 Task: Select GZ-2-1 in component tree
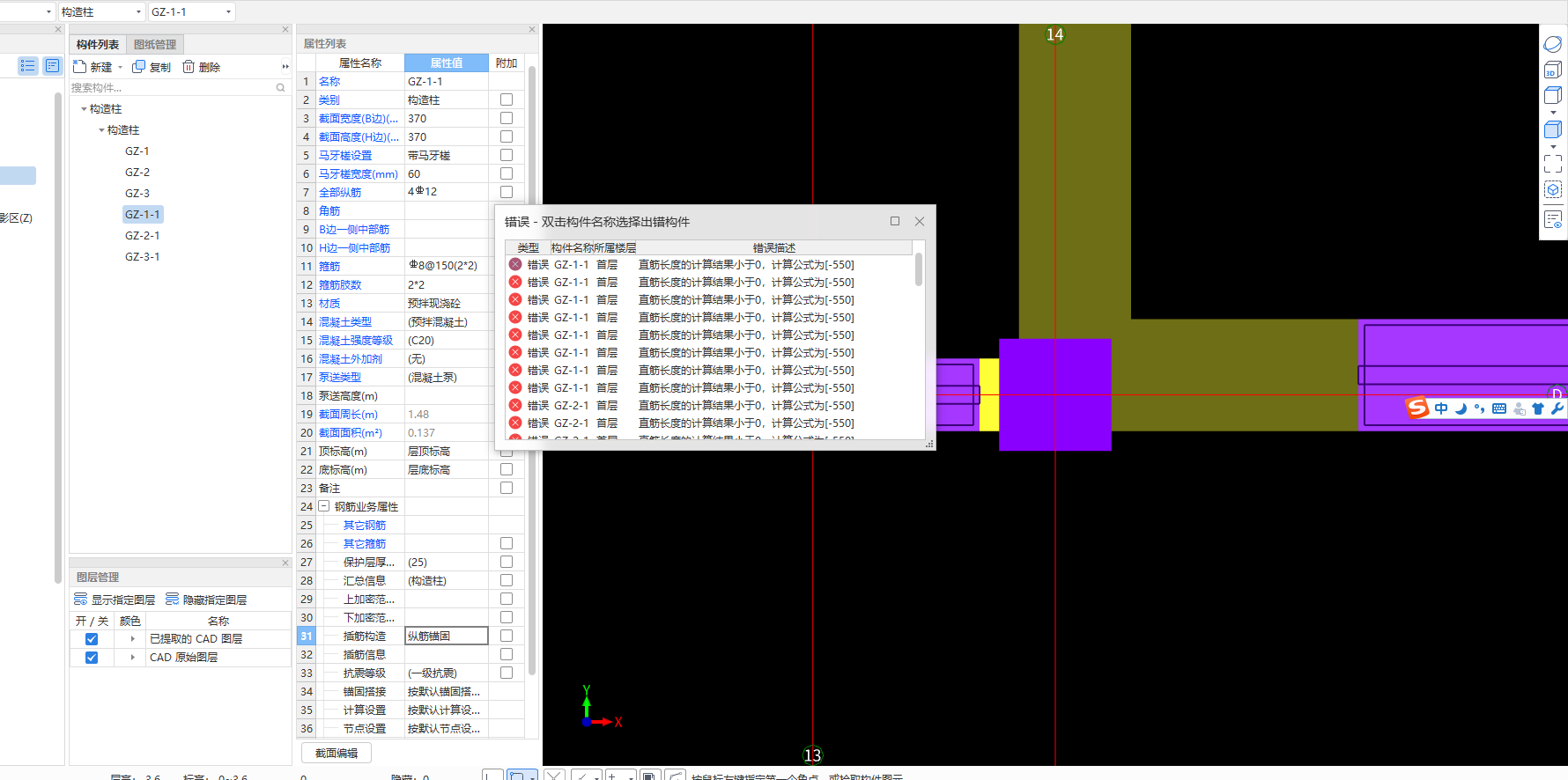pyautogui.click(x=143, y=236)
